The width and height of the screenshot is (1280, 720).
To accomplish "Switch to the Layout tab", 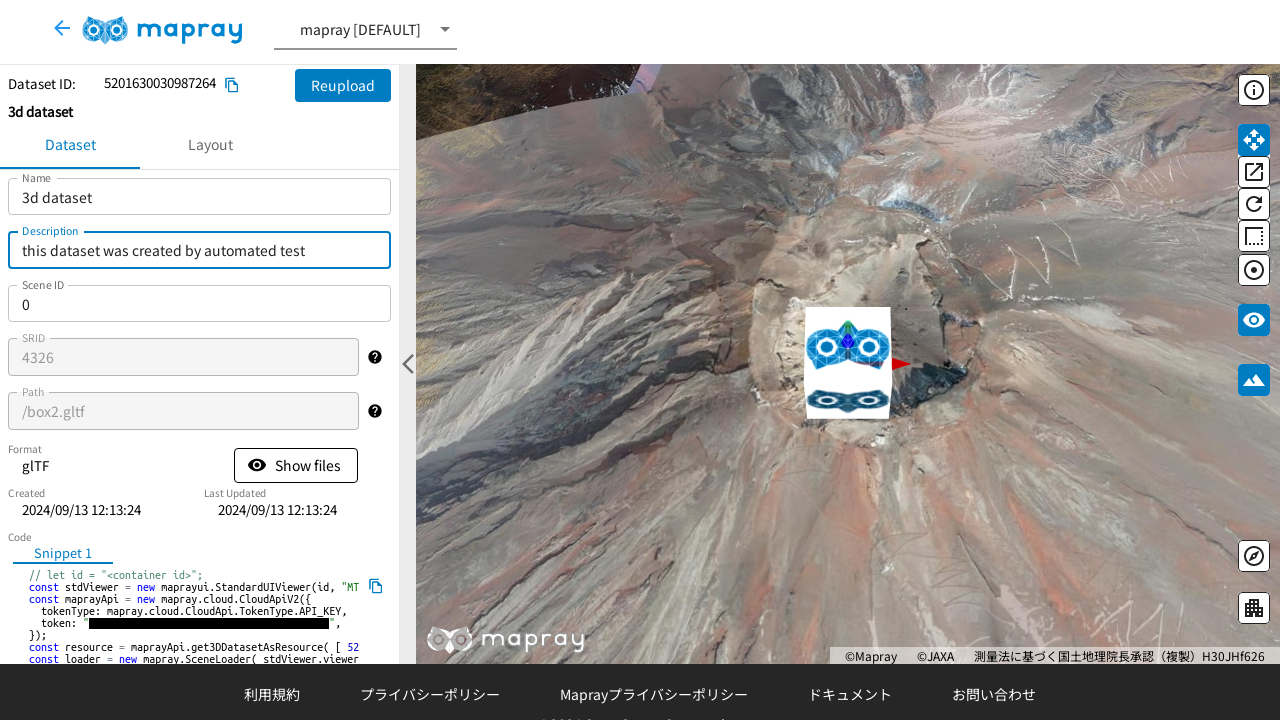I will tap(210, 145).
